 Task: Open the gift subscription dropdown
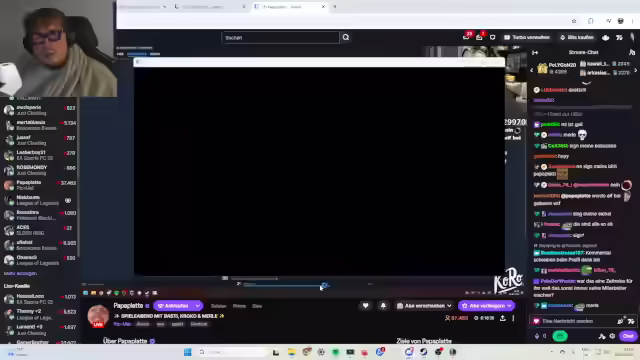(424, 306)
